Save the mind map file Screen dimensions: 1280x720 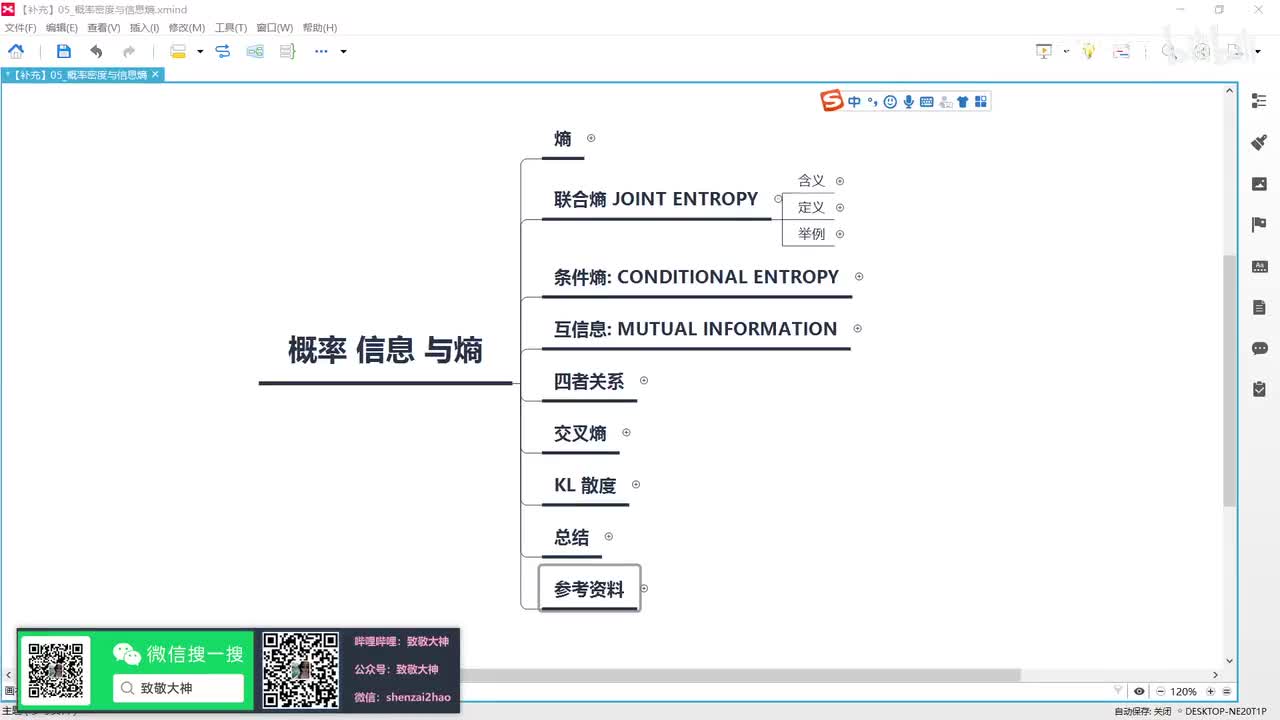click(64, 51)
